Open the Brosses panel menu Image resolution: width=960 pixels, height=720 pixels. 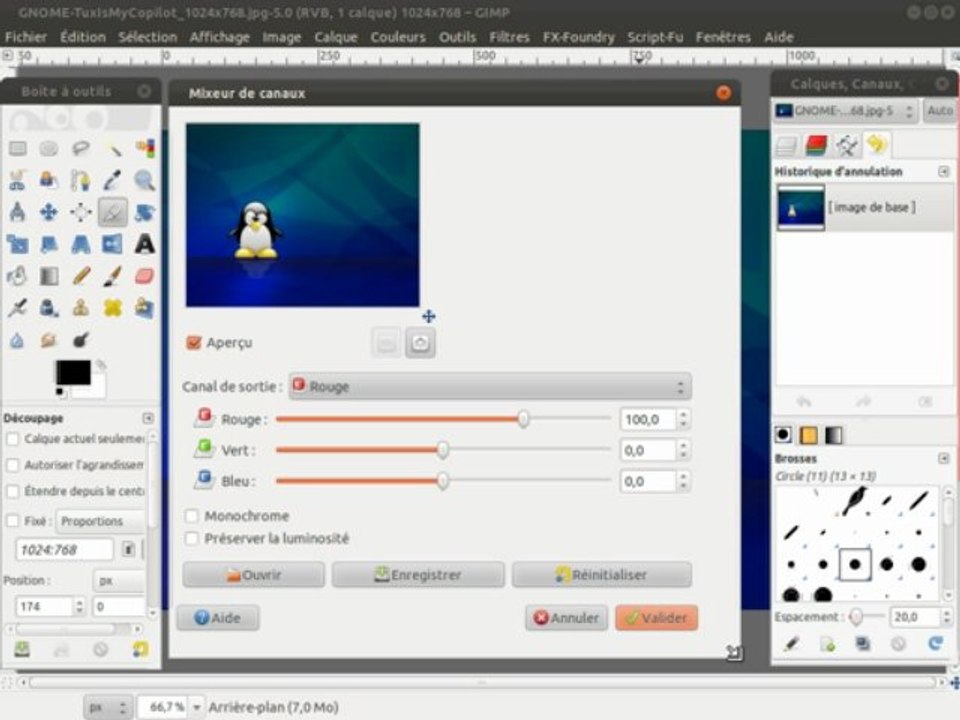pyautogui.click(x=943, y=458)
